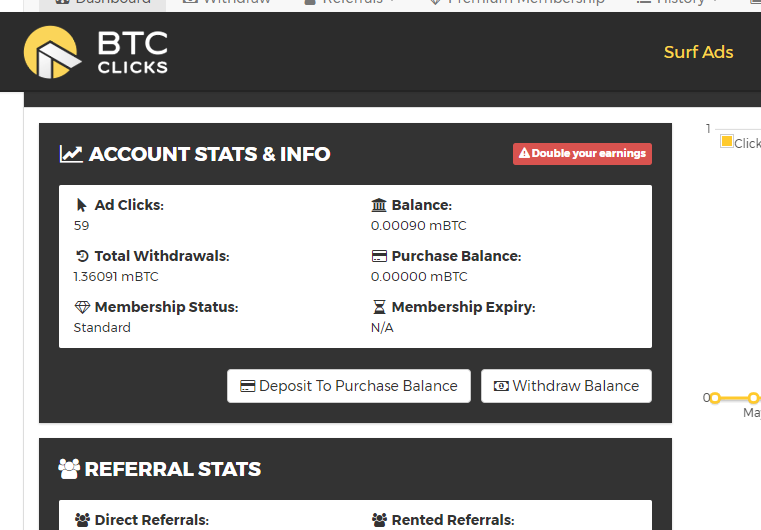The height and width of the screenshot is (530, 761).
Task: Click the hourglass icon beside Membership Expiry
Action: (379, 307)
